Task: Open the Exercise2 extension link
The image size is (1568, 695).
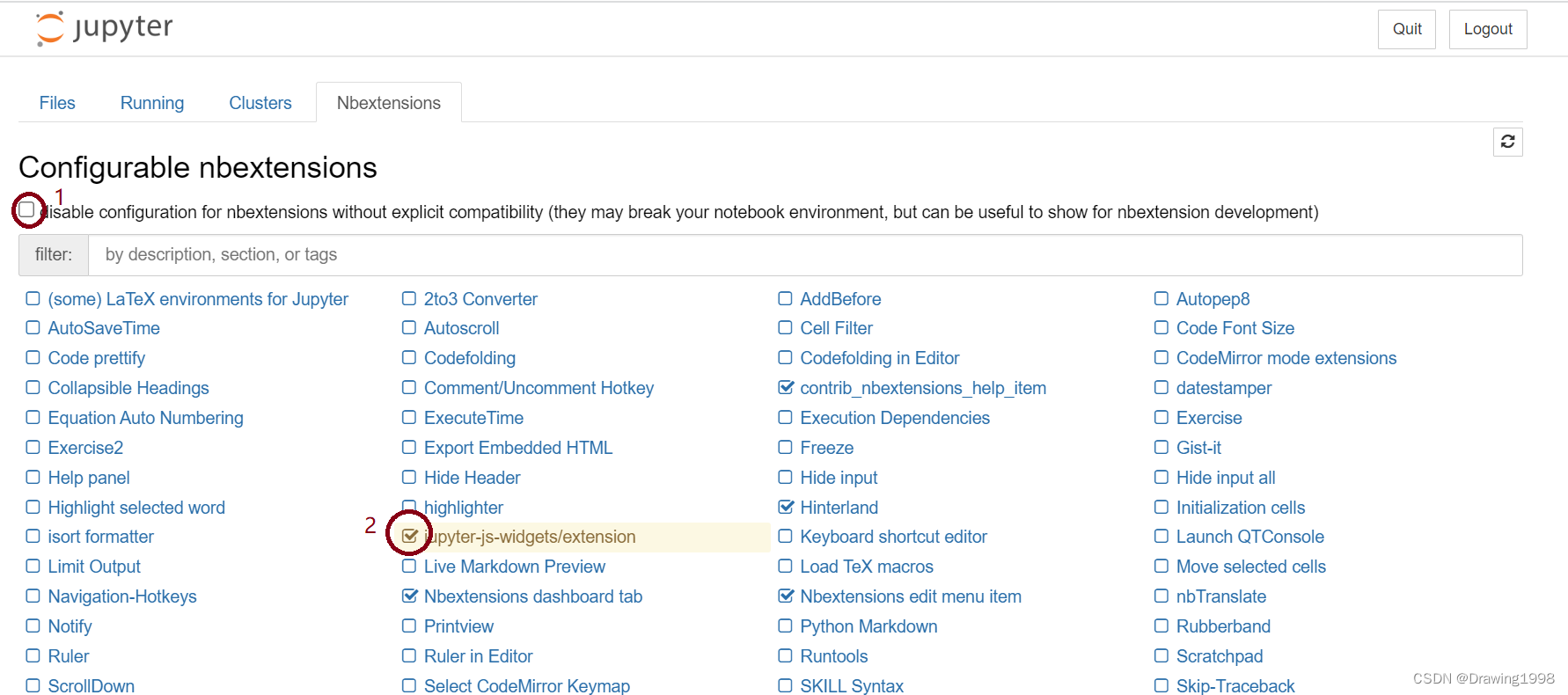Action: 85,448
